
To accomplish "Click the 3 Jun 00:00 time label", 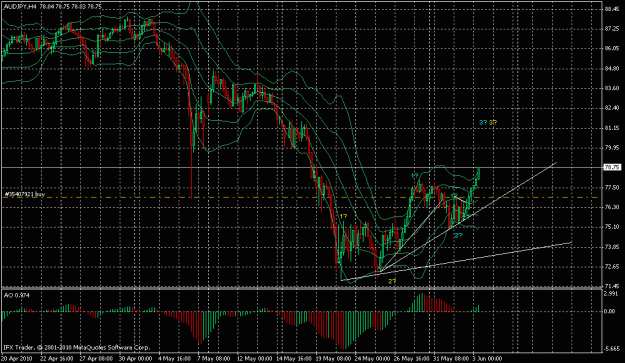I will coord(487,358).
